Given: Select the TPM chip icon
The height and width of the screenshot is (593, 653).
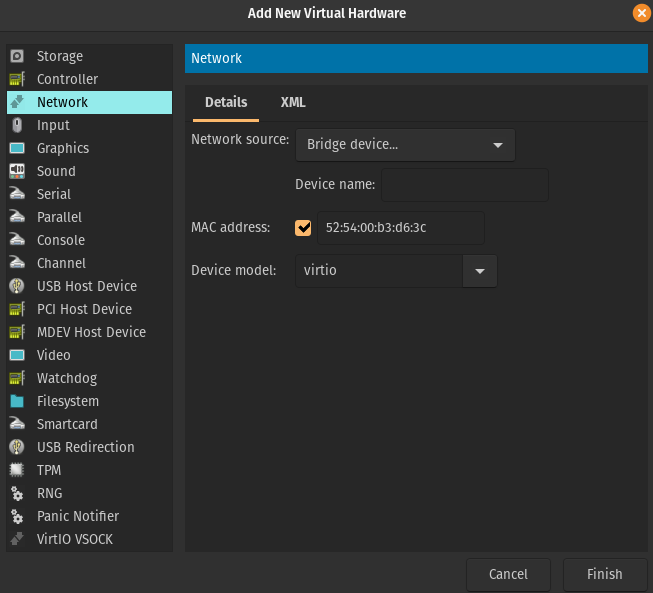Looking at the screenshot, I should [17, 470].
